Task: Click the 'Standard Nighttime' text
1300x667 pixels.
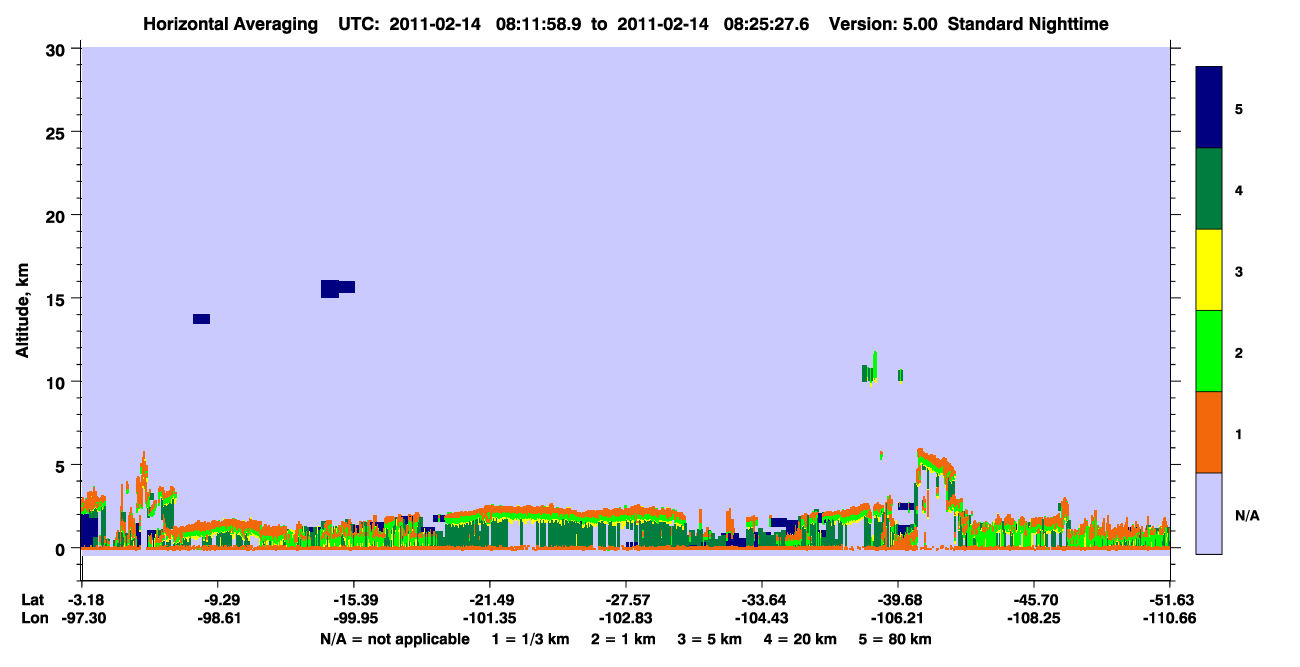Action: click(x=1027, y=23)
